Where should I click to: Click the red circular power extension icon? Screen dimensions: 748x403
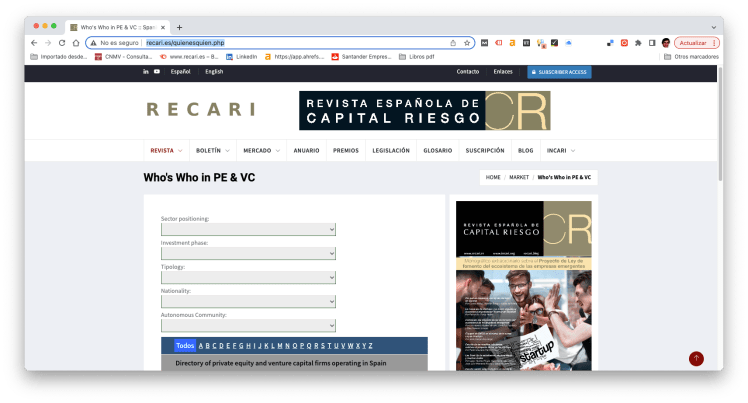point(624,43)
